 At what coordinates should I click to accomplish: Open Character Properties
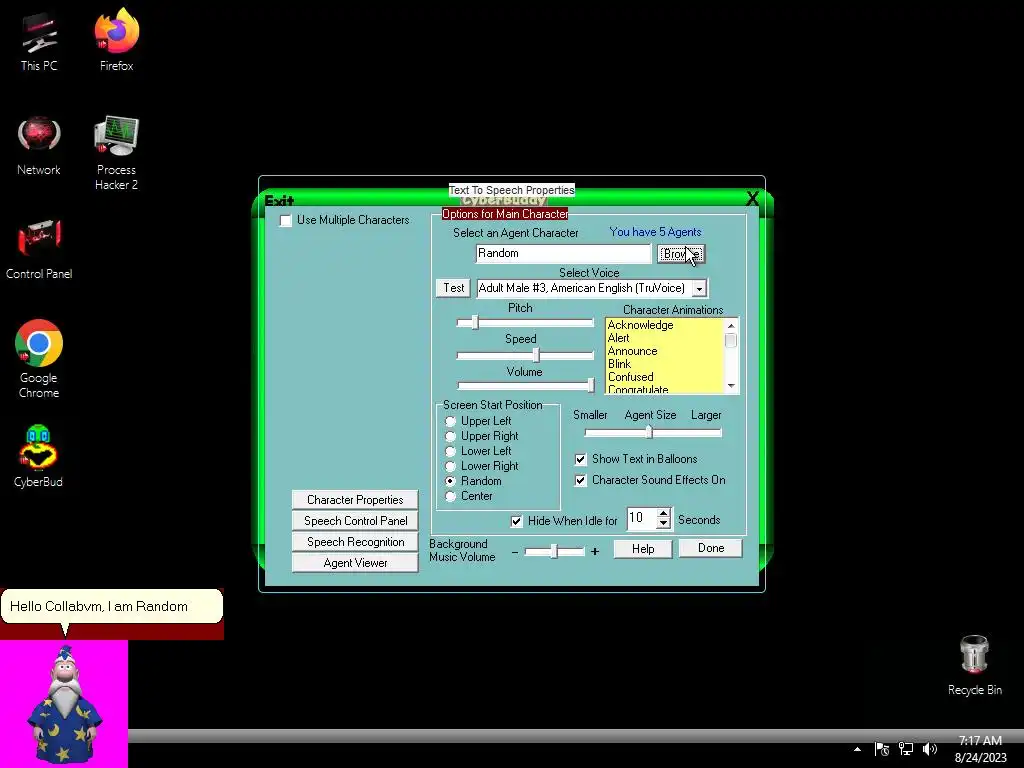point(355,500)
